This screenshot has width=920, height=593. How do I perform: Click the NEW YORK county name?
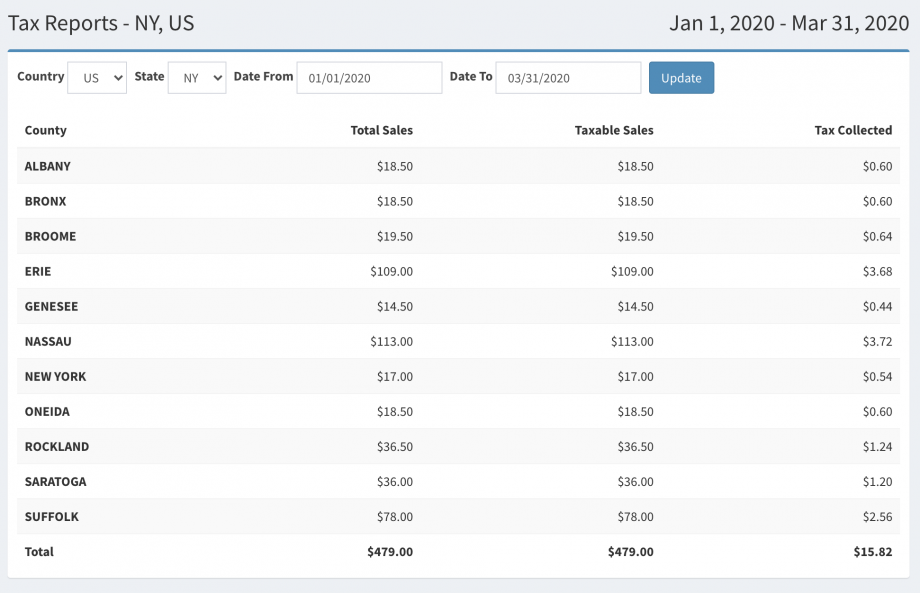pyautogui.click(x=55, y=377)
